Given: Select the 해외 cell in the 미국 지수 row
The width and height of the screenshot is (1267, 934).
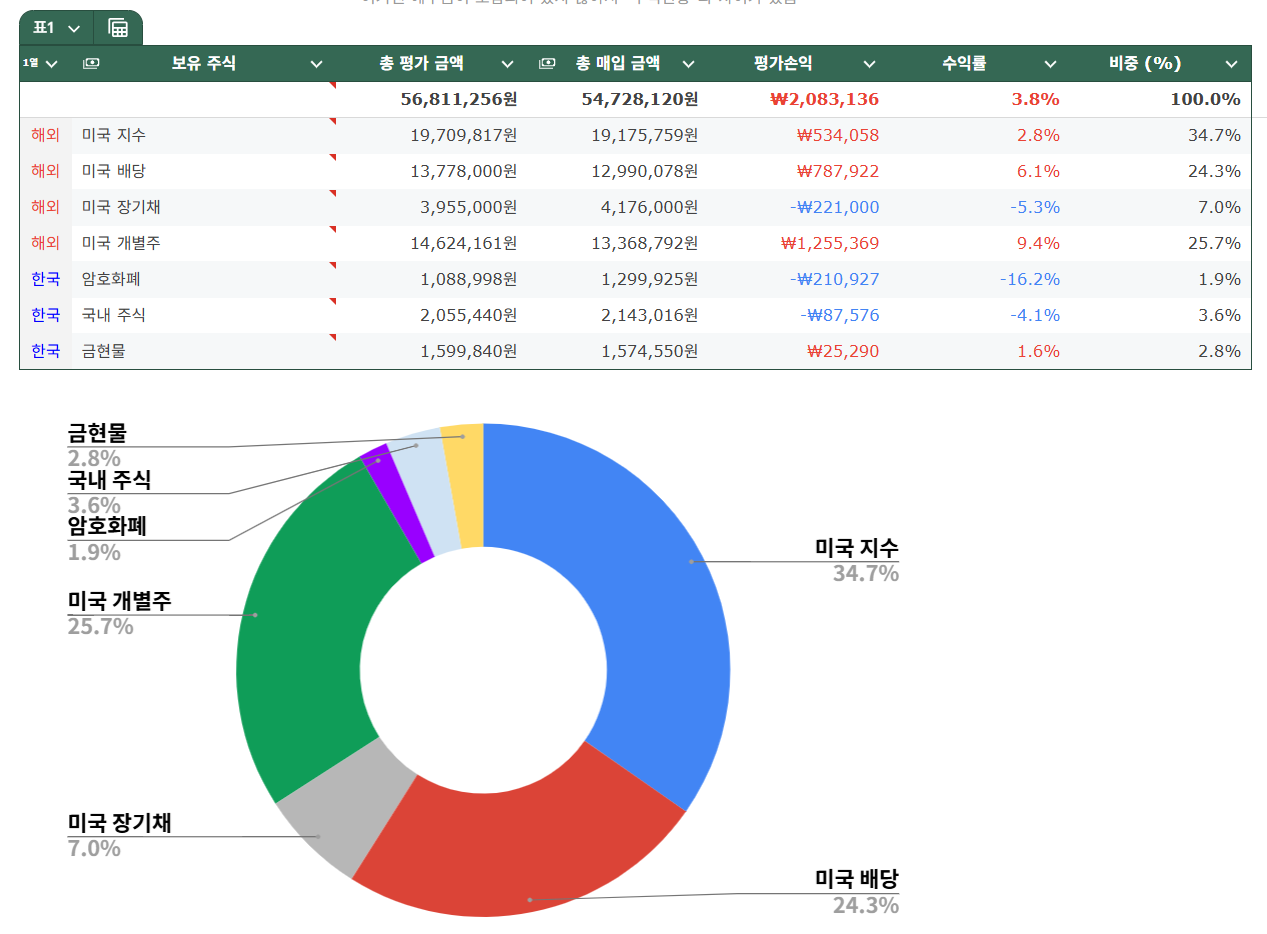Looking at the screenshot, I should (x=46, y=135).
